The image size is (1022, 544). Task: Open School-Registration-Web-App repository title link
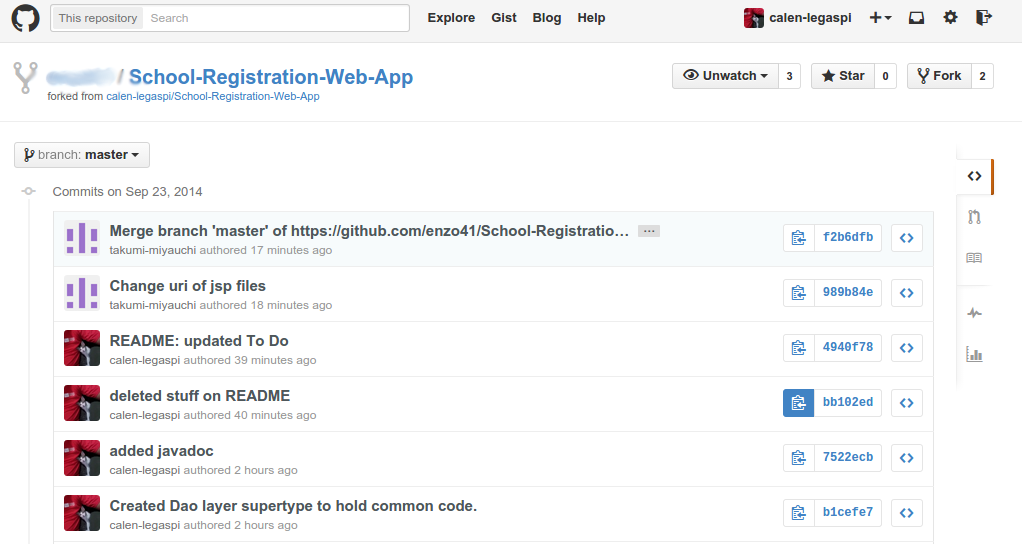click(x=271, y=77)
